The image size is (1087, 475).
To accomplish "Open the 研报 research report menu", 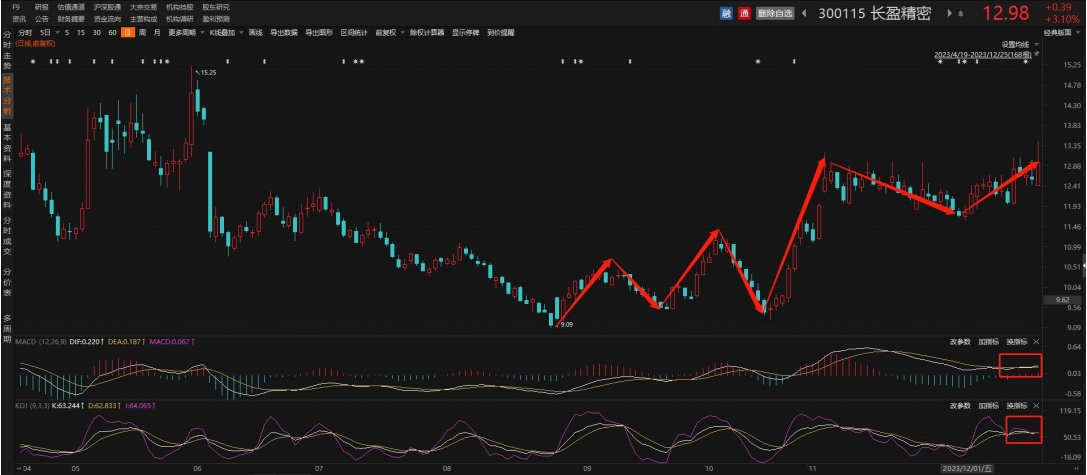I will pos(41,7).
